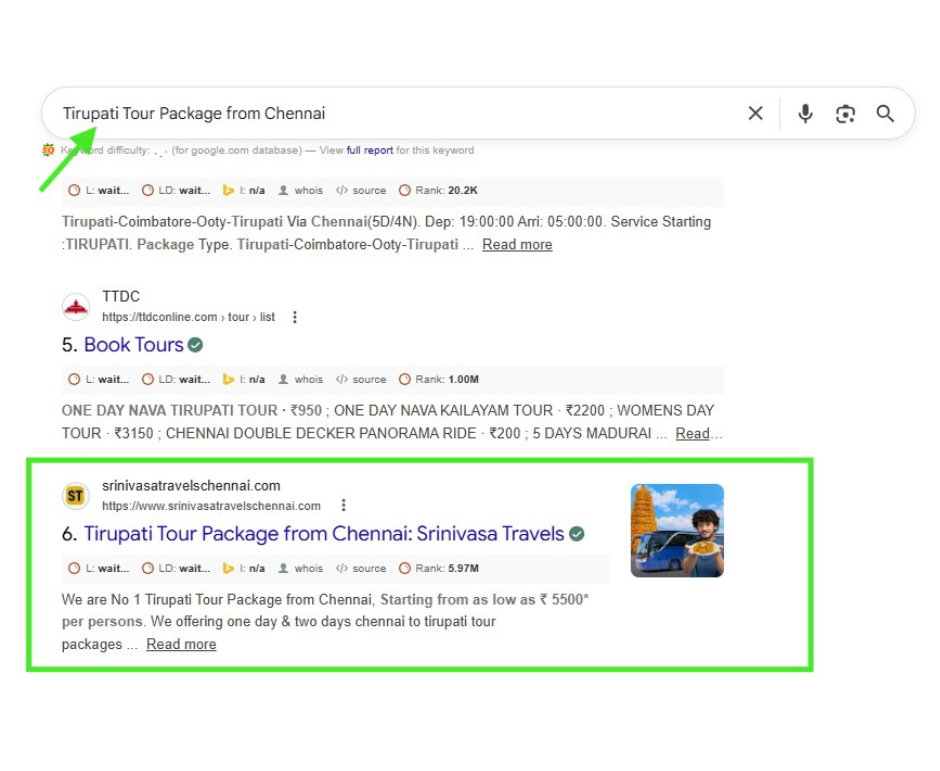Click Bing index icon in Srinivasa Travels bar
The width and height of the screenshot is (940, 771).
coord(228,568)
